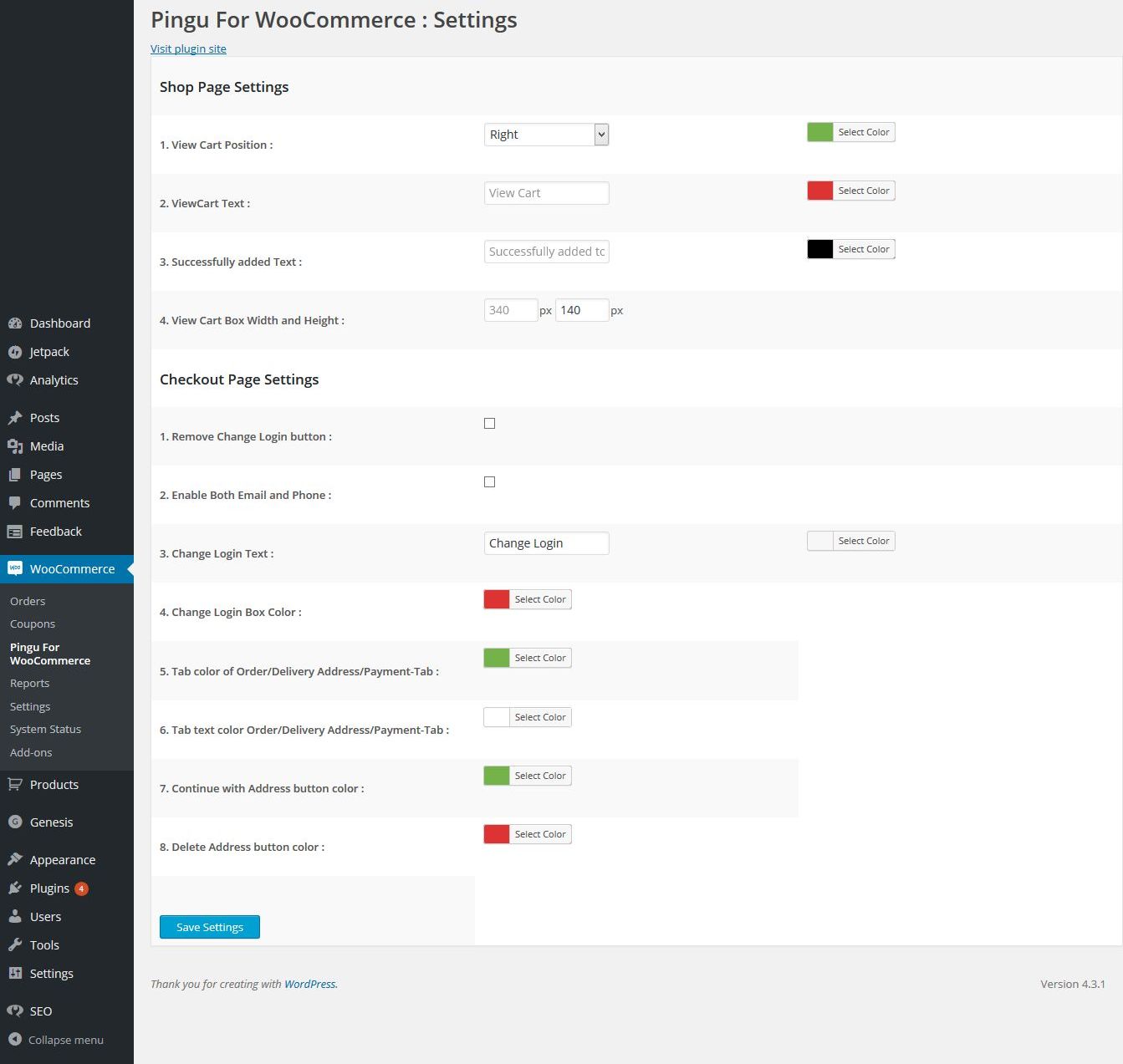Click black swatch for Successfully added Text
1123x1064 pixels.
click(x=820, y=249)
